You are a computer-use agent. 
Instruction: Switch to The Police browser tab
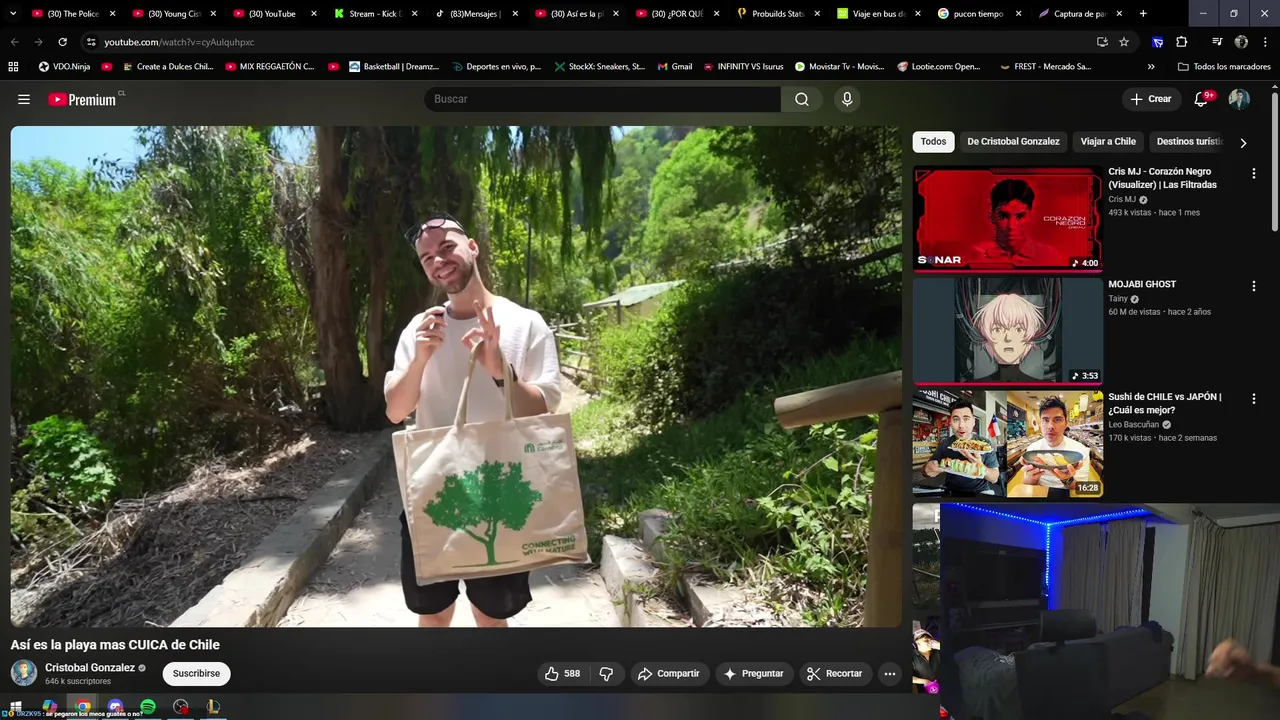pos(74,14)
